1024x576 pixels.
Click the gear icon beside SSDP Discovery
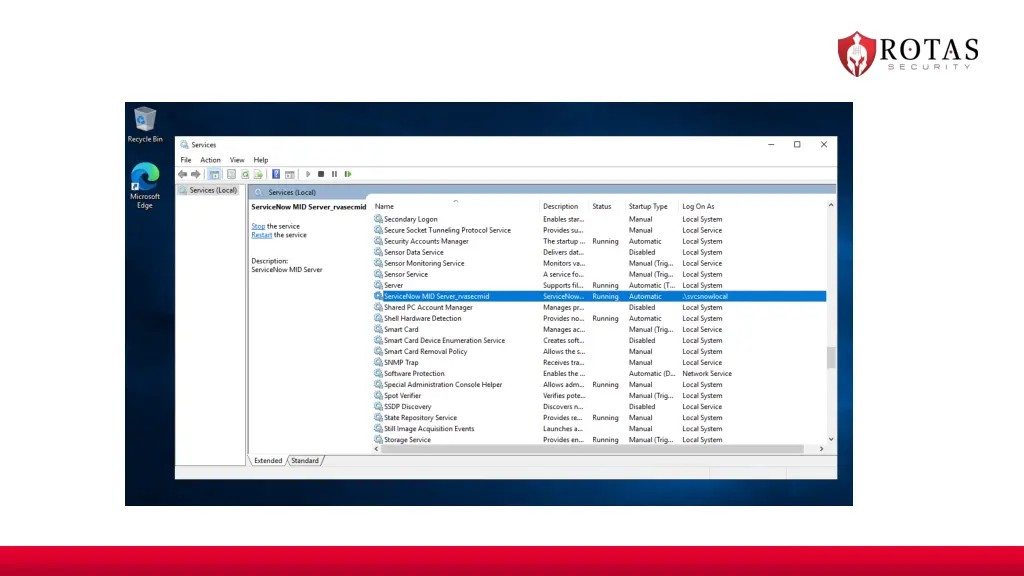click(x=378, y=406)
